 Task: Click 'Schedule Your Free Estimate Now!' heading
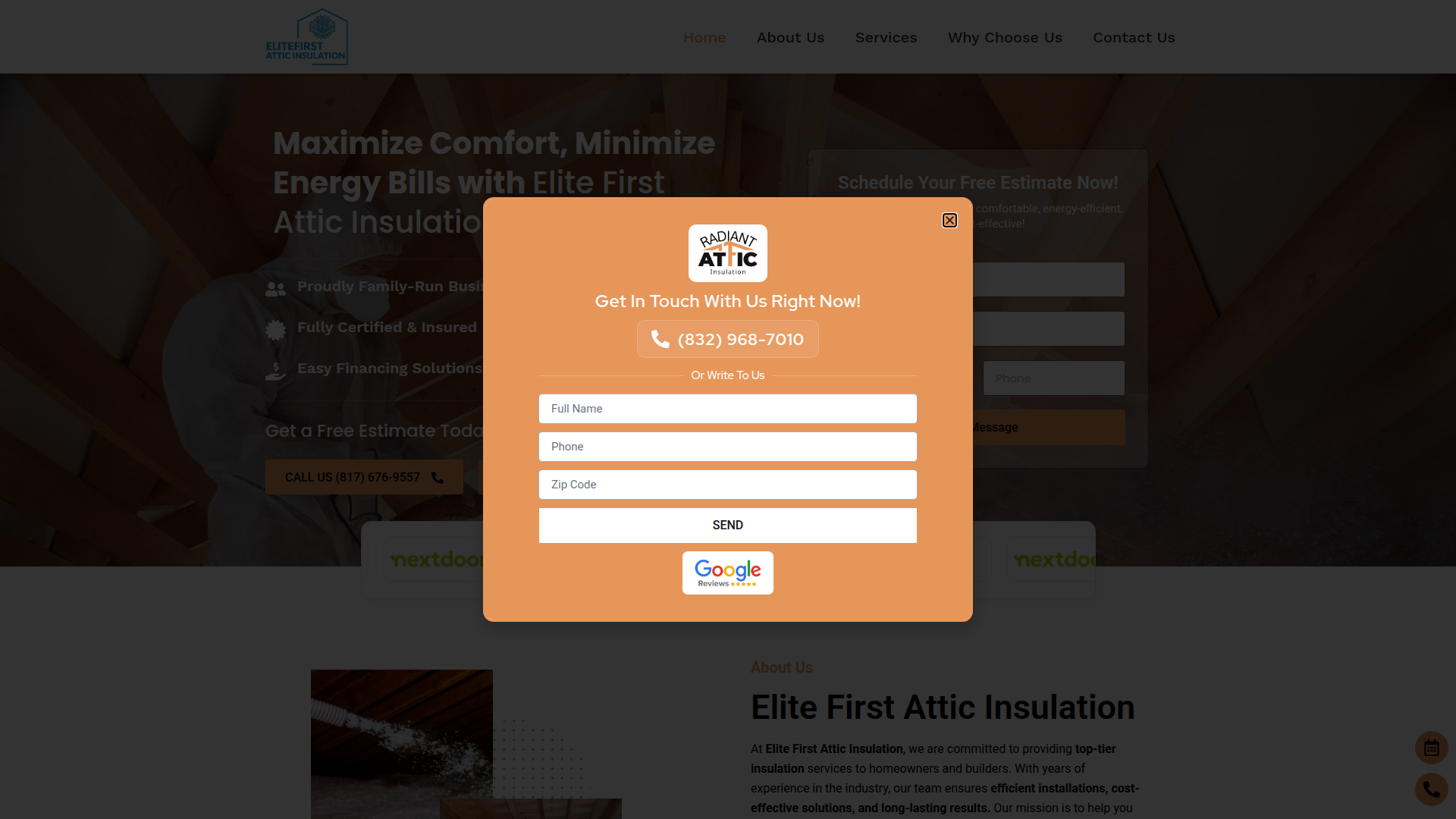coord(977,183)
